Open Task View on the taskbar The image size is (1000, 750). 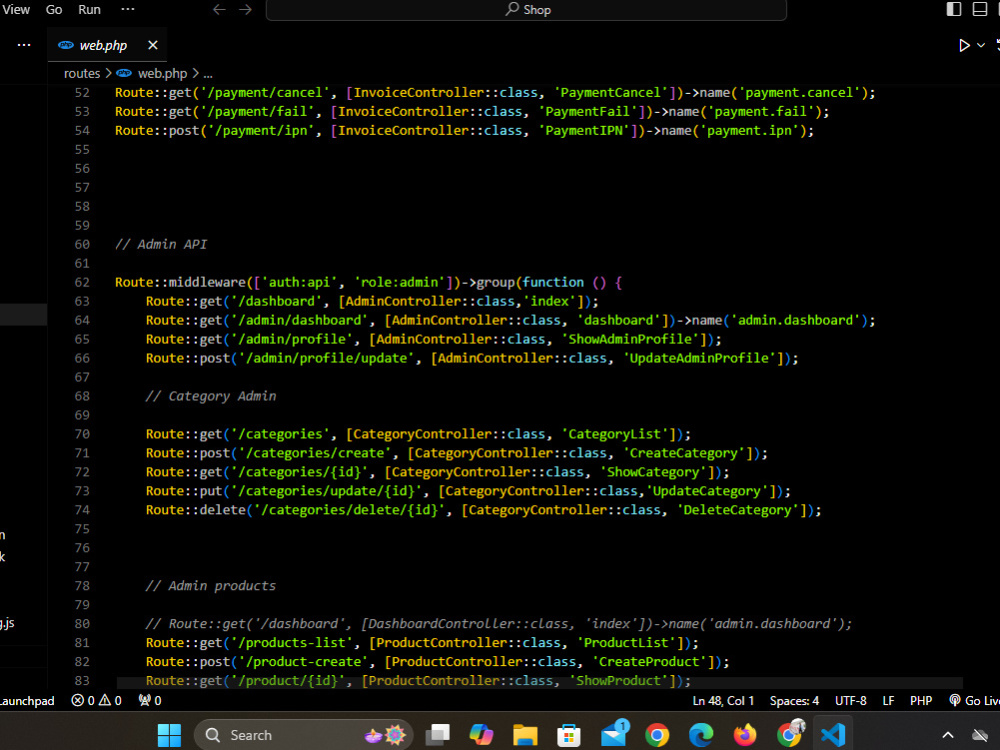pos(438,735)
